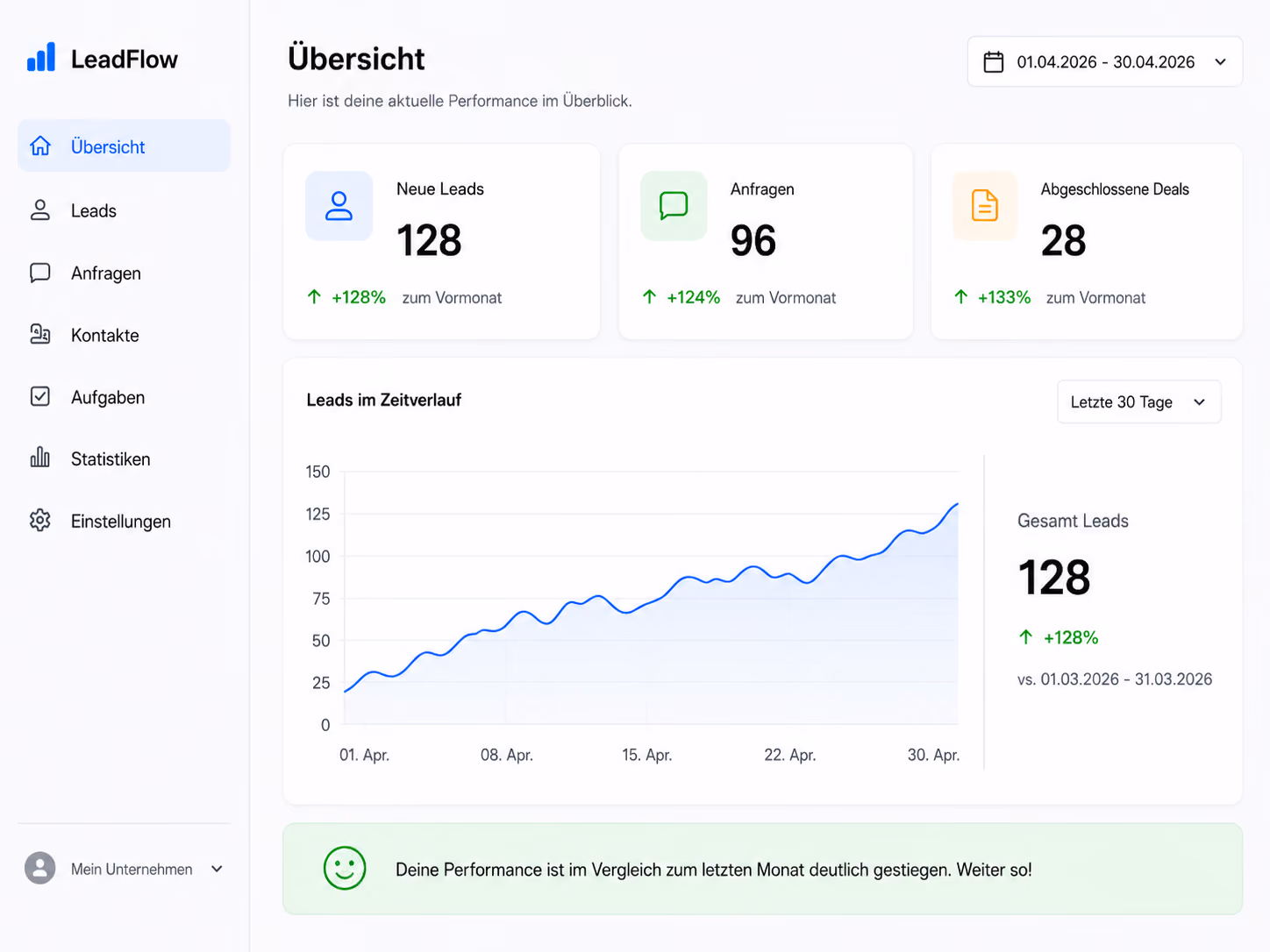Click the 'Neue Leads' card label

coord(440,188)
